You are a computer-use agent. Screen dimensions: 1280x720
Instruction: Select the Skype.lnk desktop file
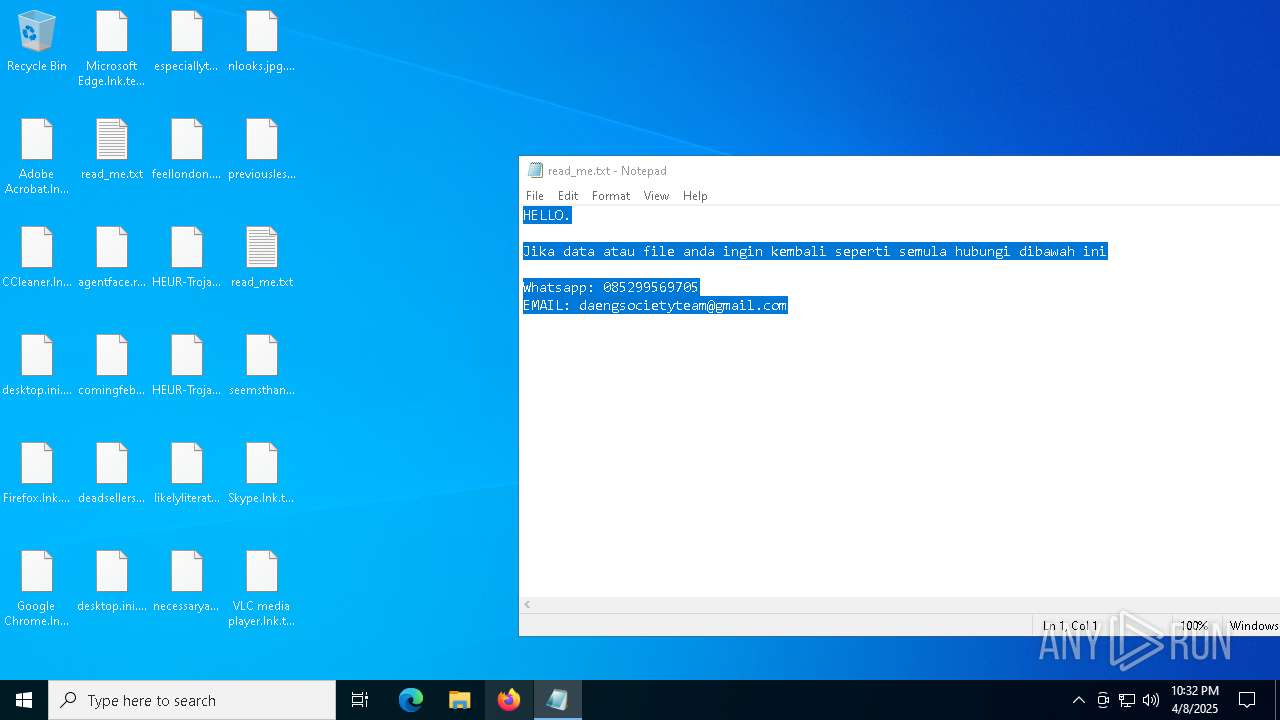tap(261, 474)
